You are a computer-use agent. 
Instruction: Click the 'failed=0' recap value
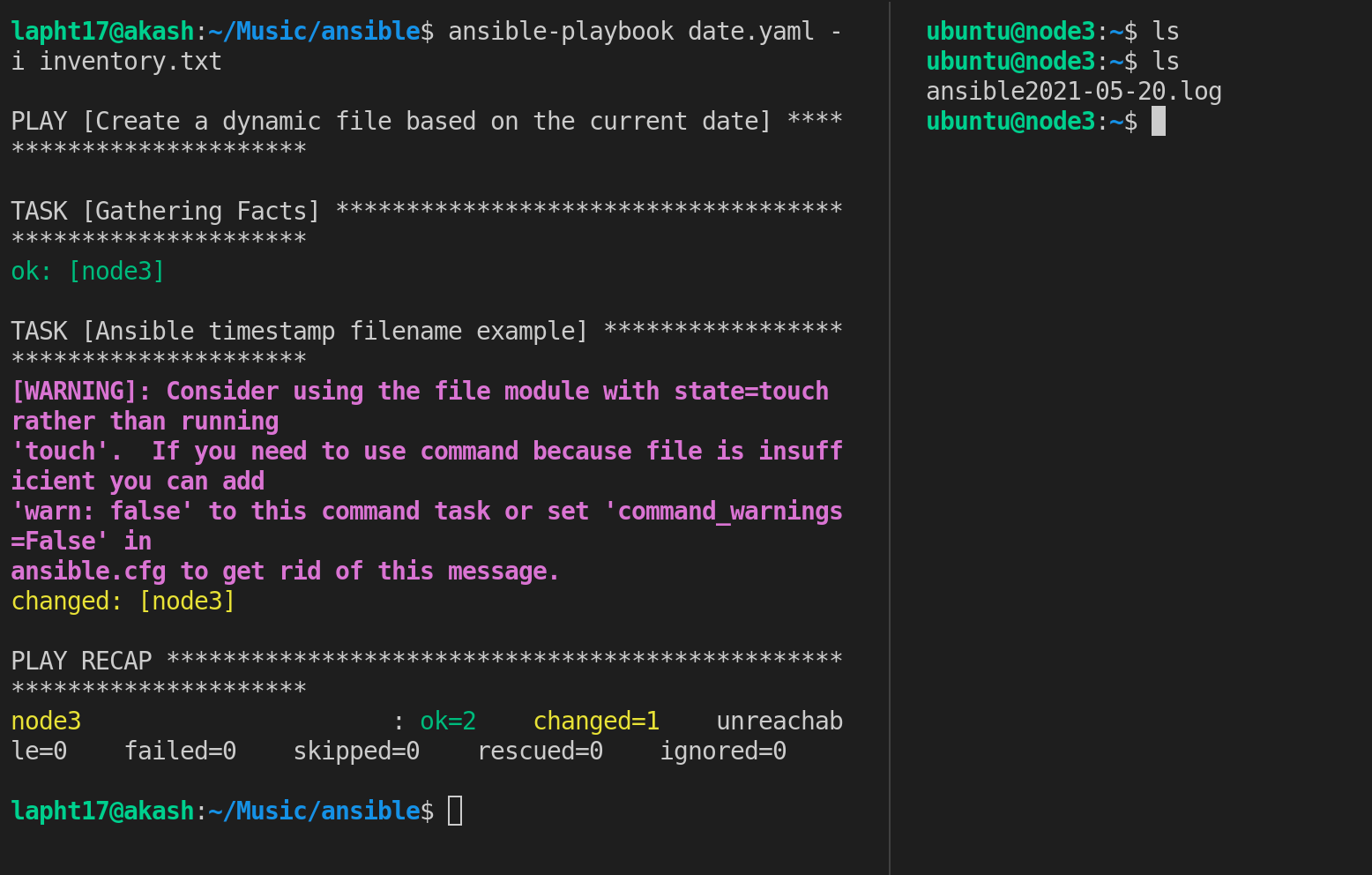pyautogui.click(x=180, y=752)
